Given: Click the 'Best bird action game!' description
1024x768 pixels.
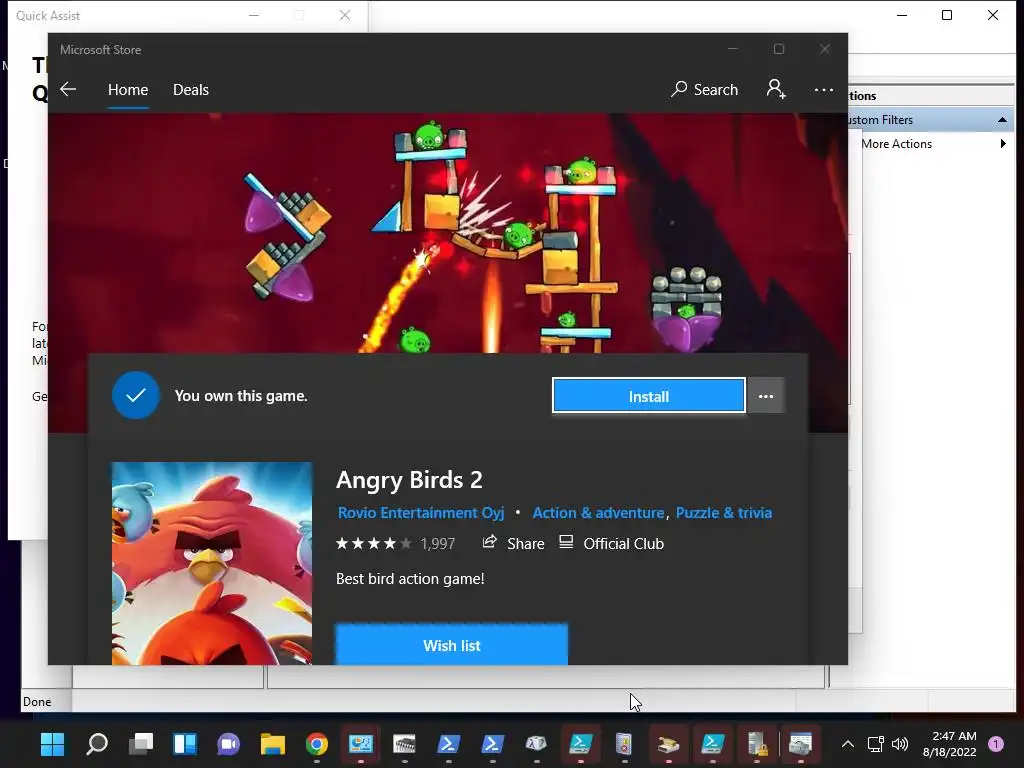Looking at the screenshot, I should (410, 579).
